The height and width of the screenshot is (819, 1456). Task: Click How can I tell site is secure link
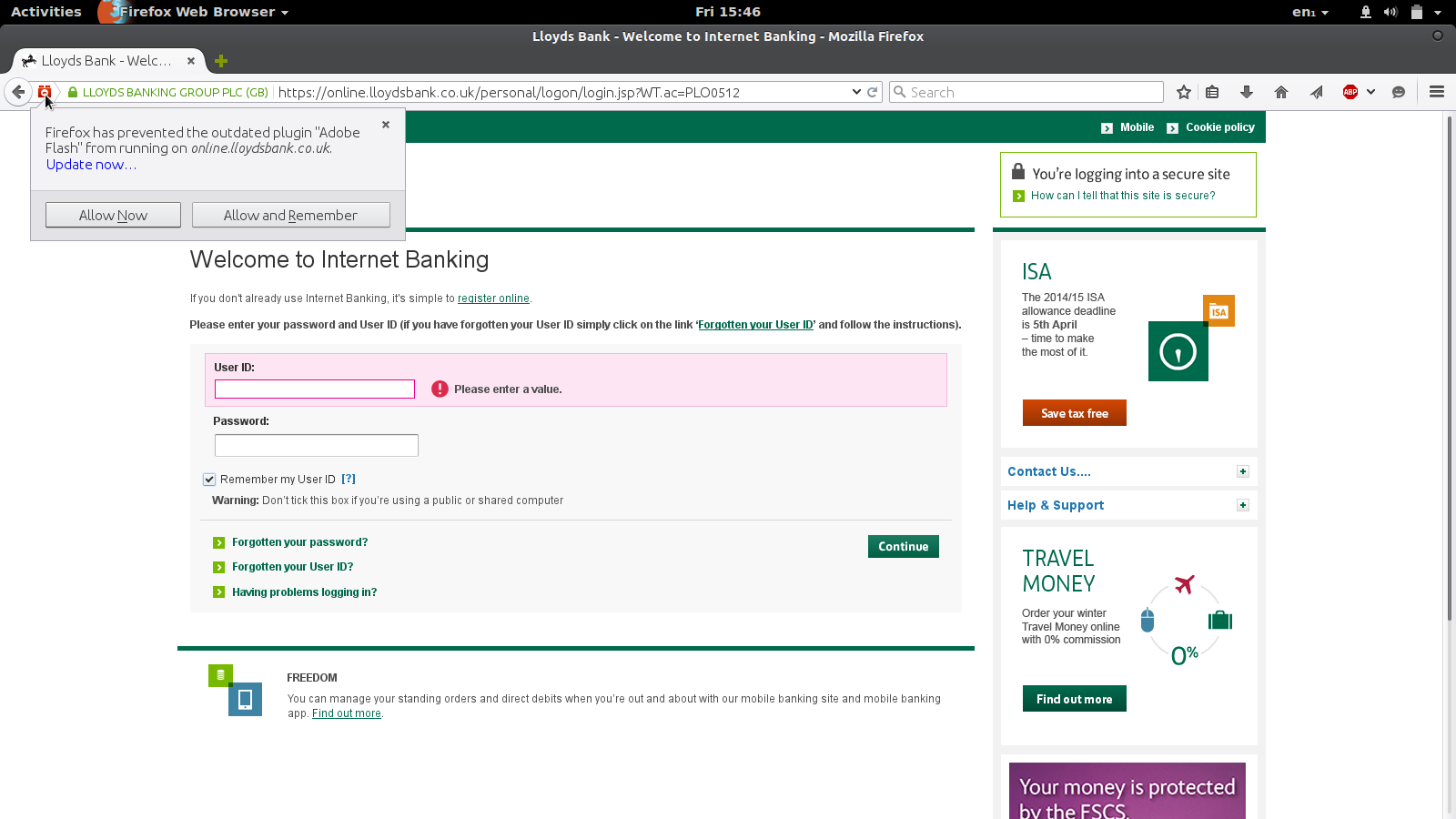(x=1123, y=196)
